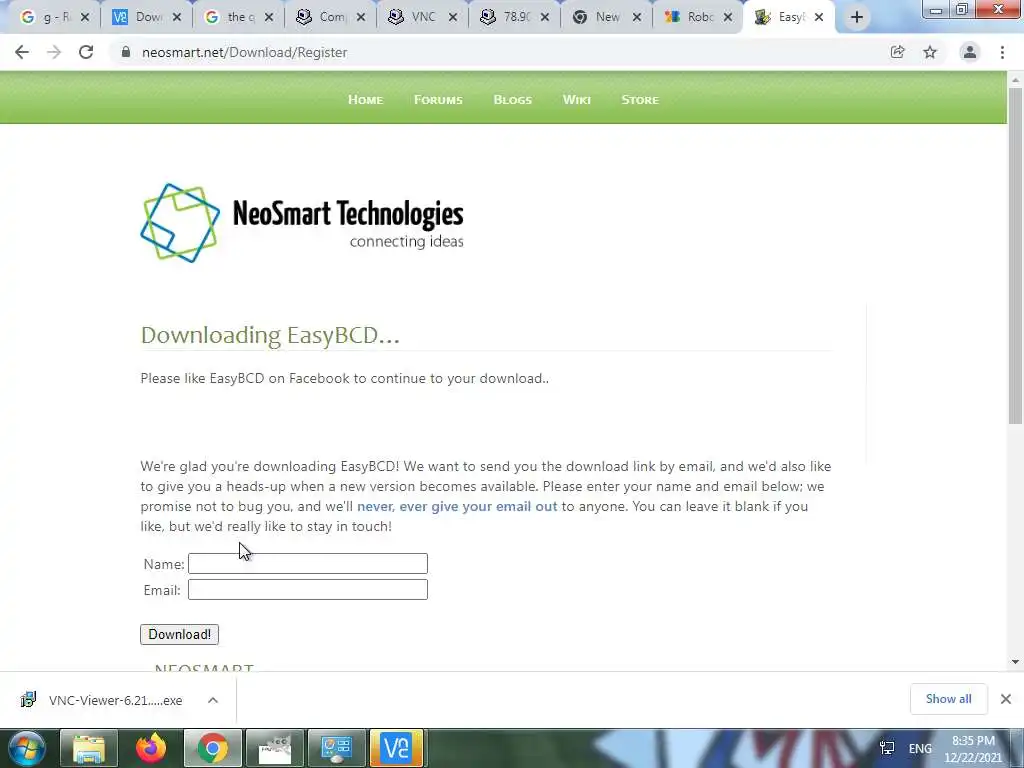Click Show all downloads
Screen dimensions: 1024x768
(949, 699)
